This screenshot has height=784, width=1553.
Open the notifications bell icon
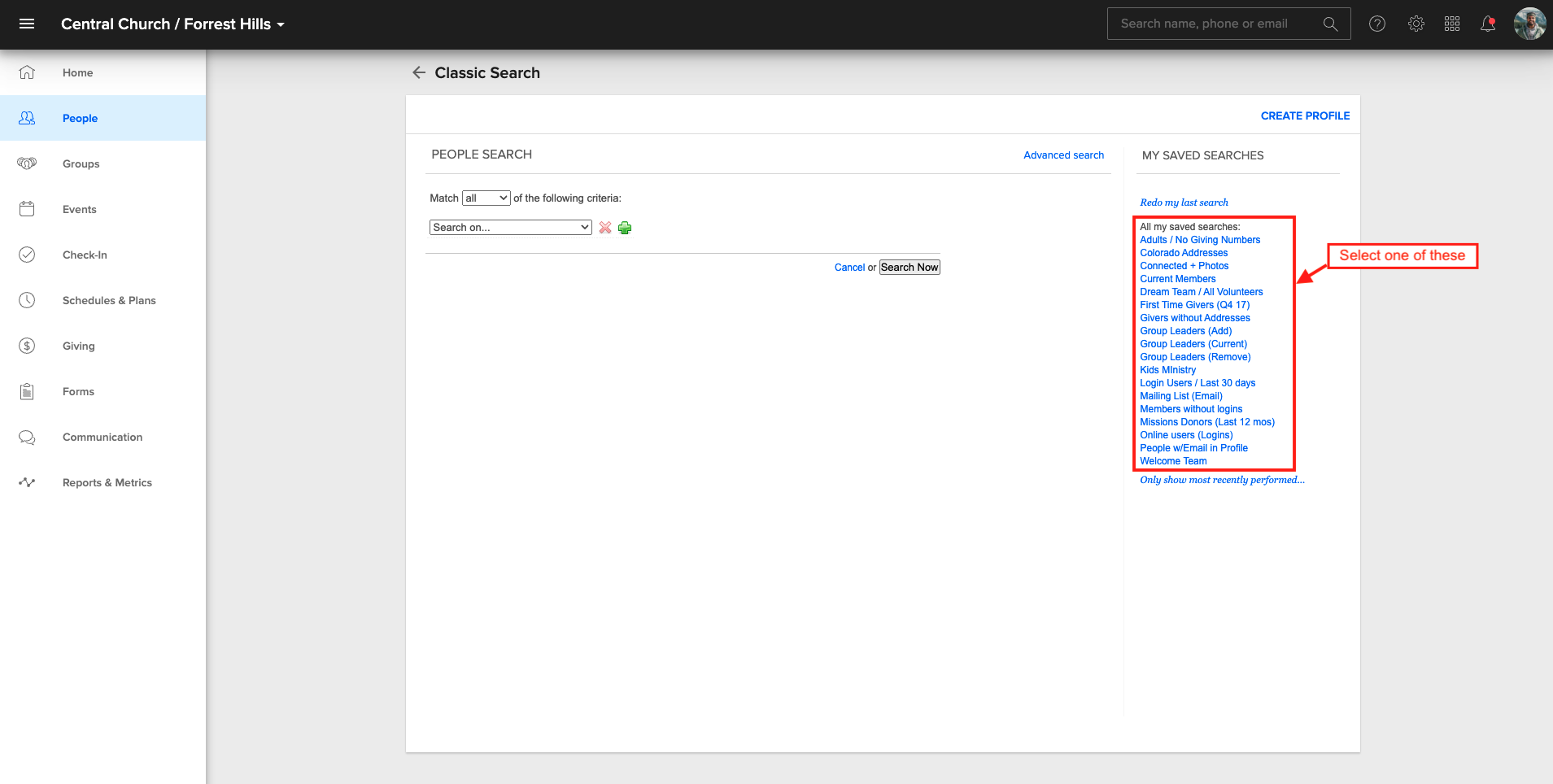click(x=1488, y=24)
